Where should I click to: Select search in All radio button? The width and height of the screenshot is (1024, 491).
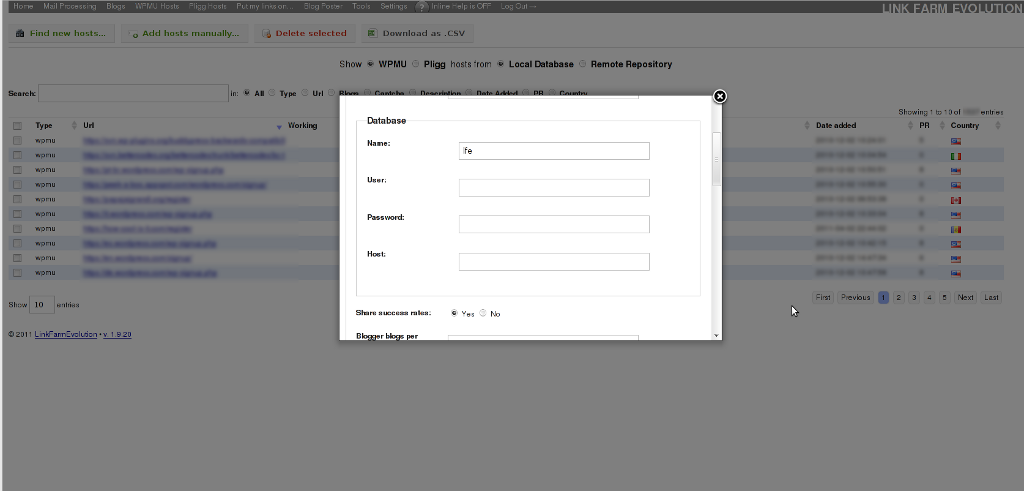click(246, 93)
